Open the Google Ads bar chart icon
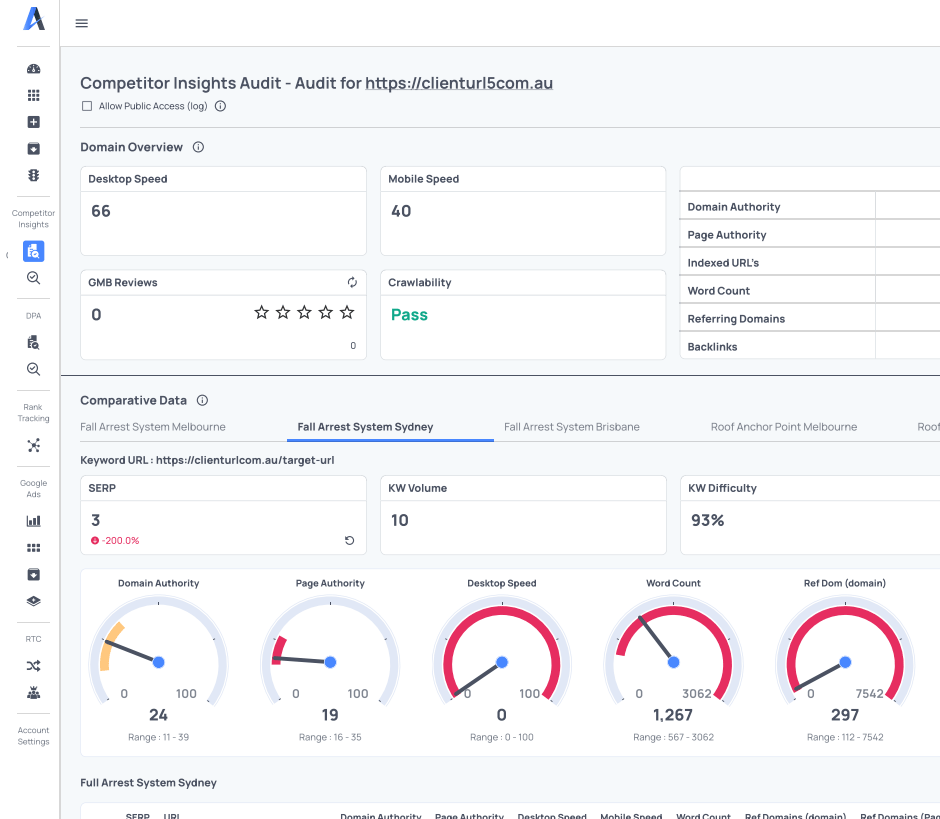 click(x=33, y=521)
